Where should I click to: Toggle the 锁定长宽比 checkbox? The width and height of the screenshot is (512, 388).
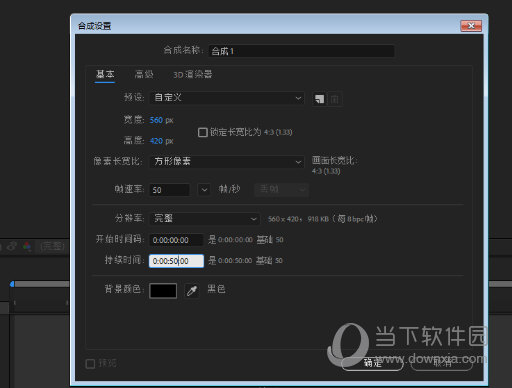point(203,132)
